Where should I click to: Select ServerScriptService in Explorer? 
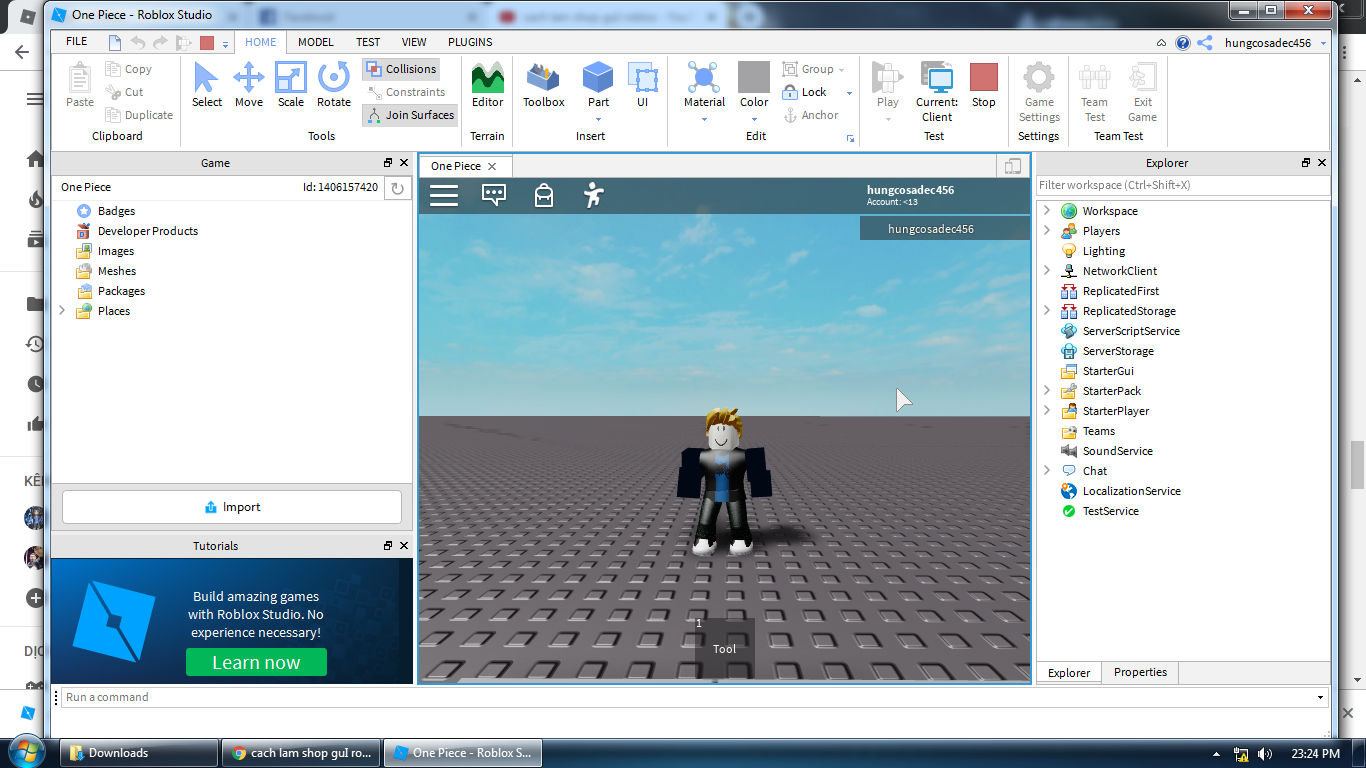pyautogui.click(x=1131, y=331)
